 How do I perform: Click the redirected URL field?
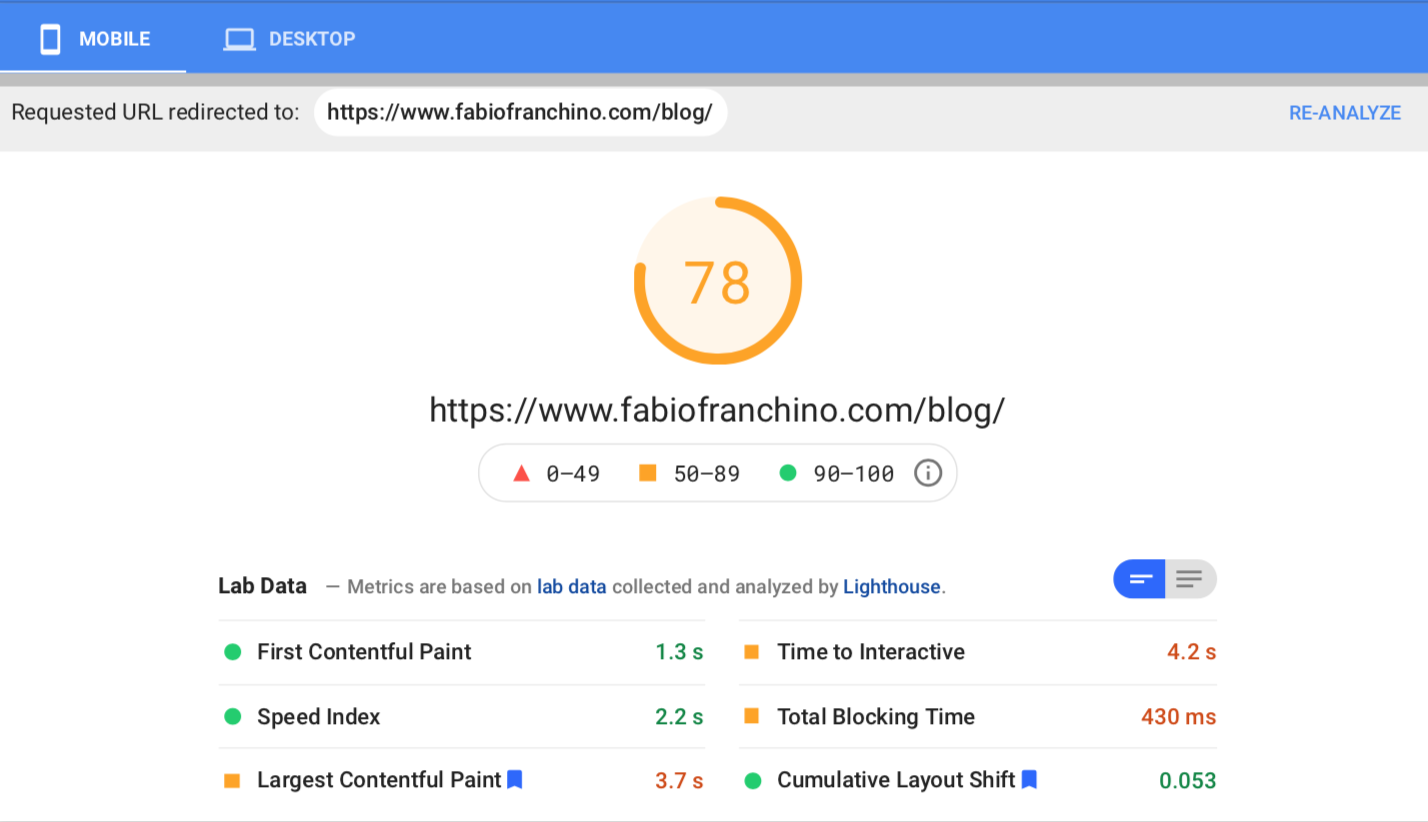[519, 113]
